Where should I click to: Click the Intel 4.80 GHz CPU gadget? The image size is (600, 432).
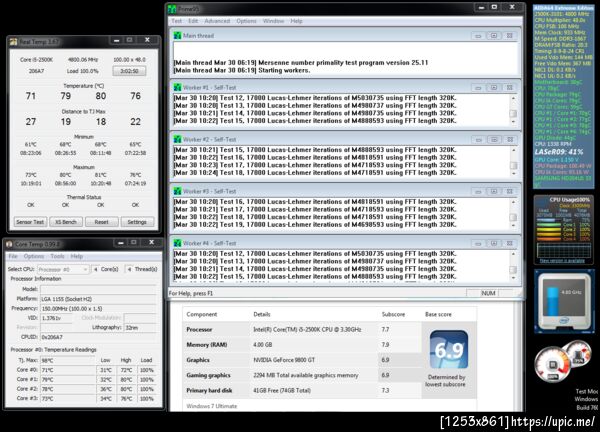tap(563, 302)
